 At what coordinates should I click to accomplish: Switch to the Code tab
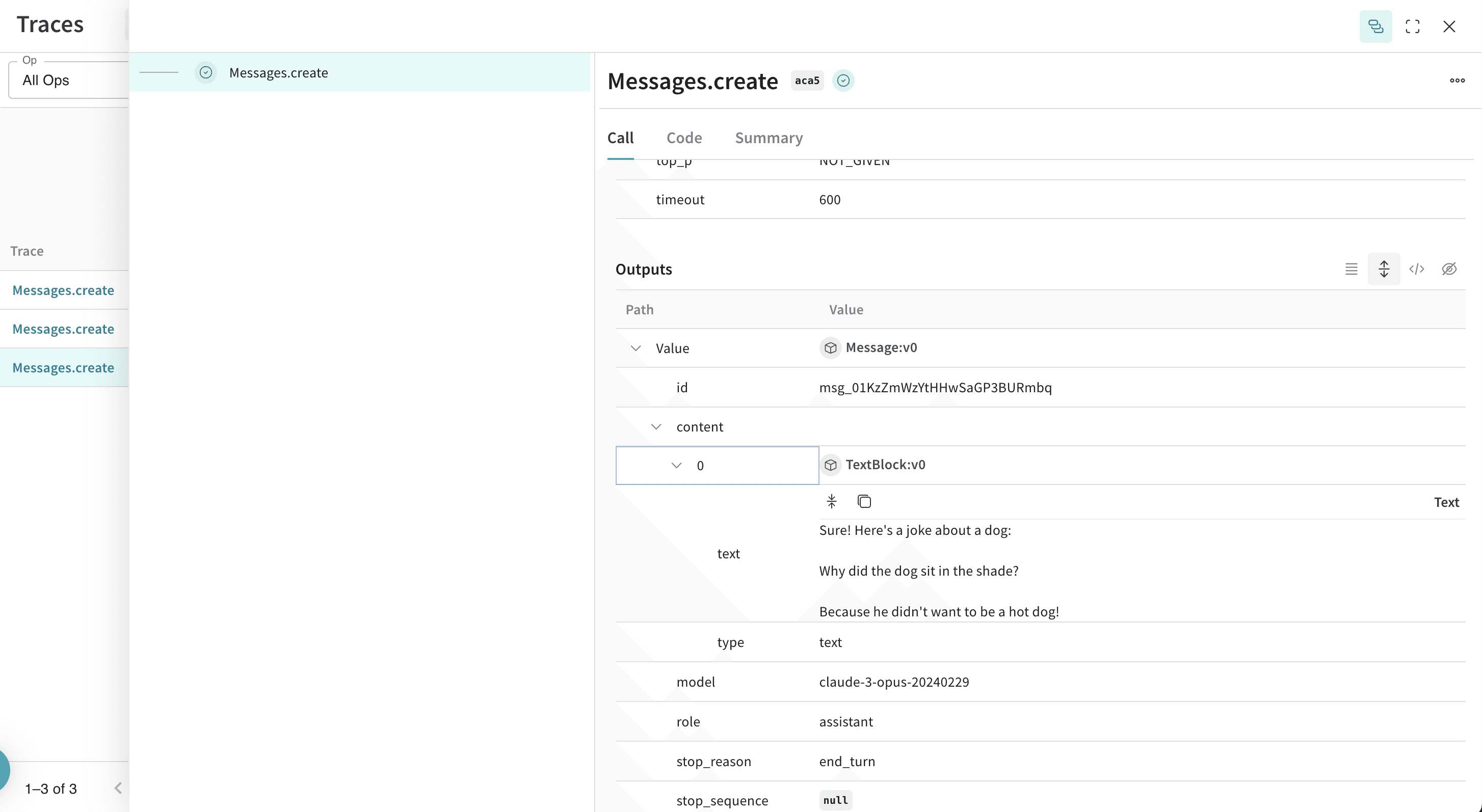[684, 138]
